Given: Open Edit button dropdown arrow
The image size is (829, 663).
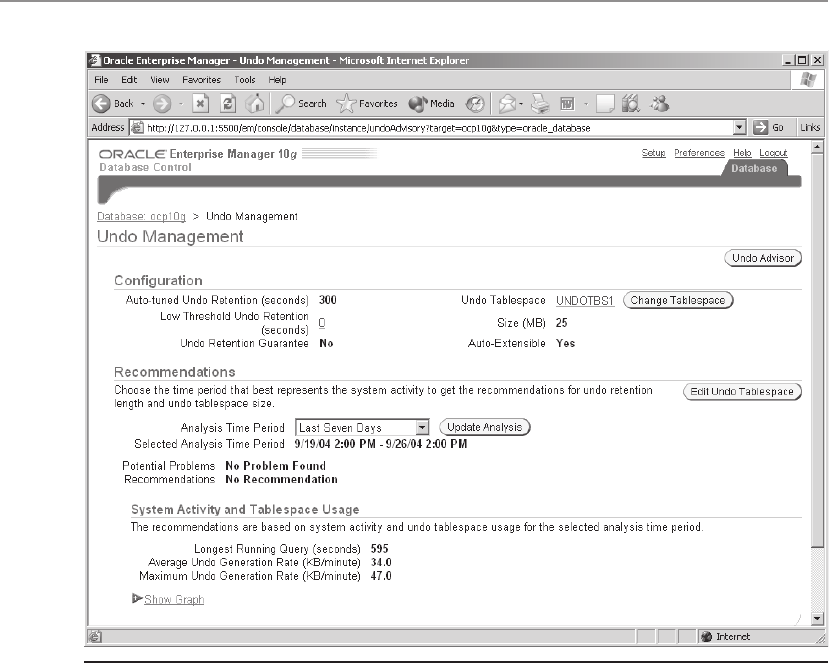Looking at the screenshot, I should coord(586,104).
